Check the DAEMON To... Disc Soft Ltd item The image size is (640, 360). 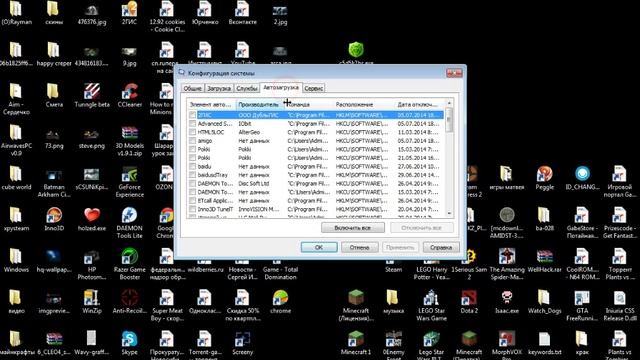[x=192, y=184]
